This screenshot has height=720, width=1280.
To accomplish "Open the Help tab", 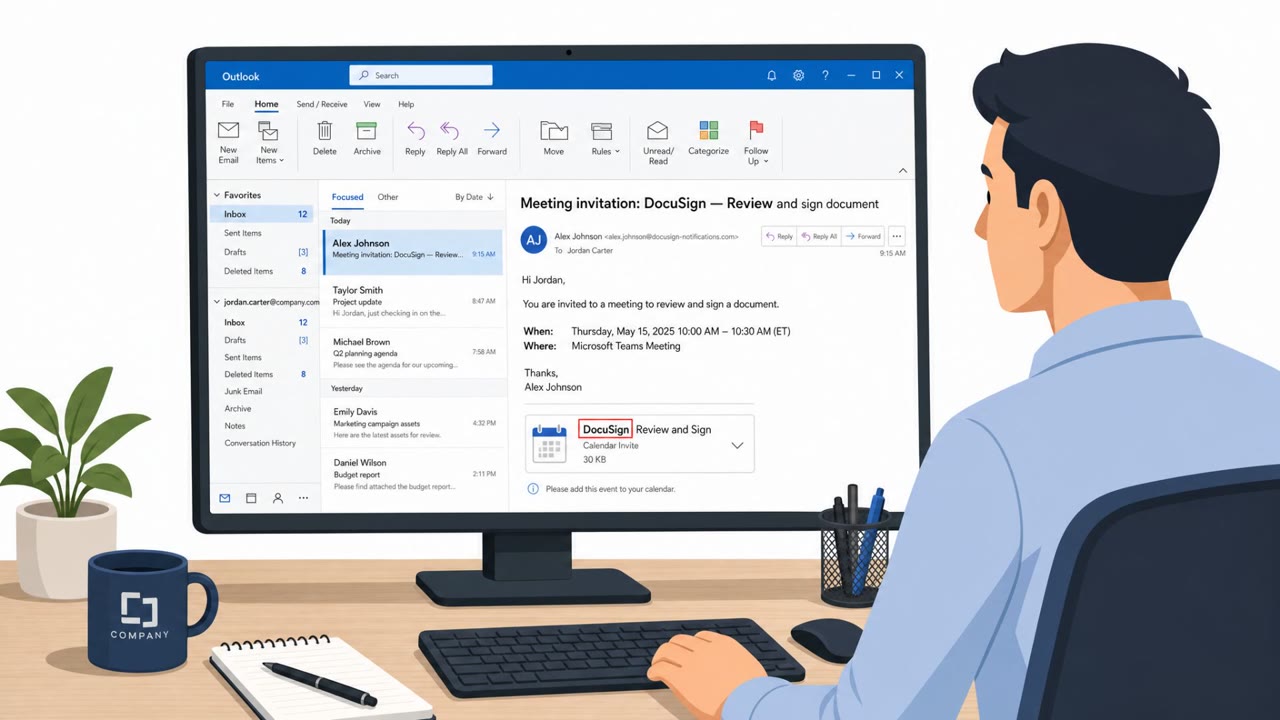I will point(406,104).
